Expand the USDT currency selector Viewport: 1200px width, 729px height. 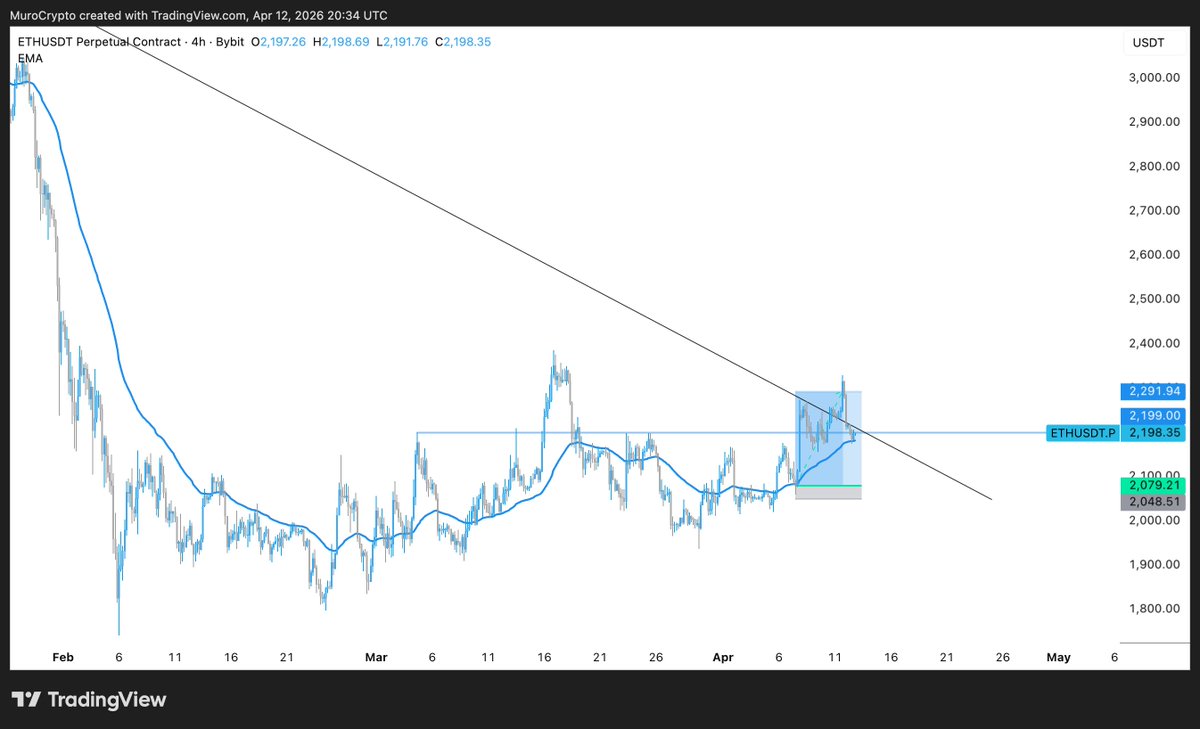pyautogui.click(x=1148, y=42)
